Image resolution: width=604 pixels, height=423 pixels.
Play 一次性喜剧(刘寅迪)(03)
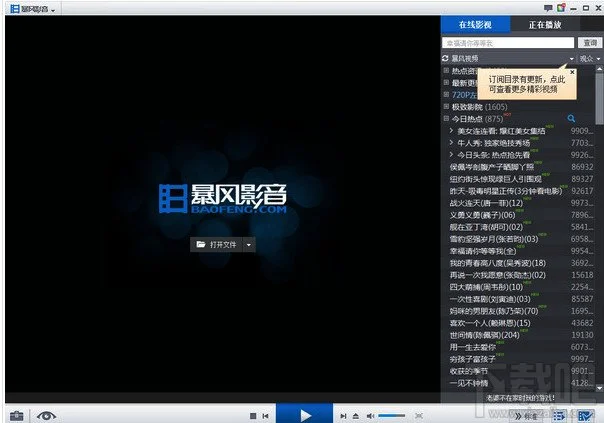(x=490, y=299)
